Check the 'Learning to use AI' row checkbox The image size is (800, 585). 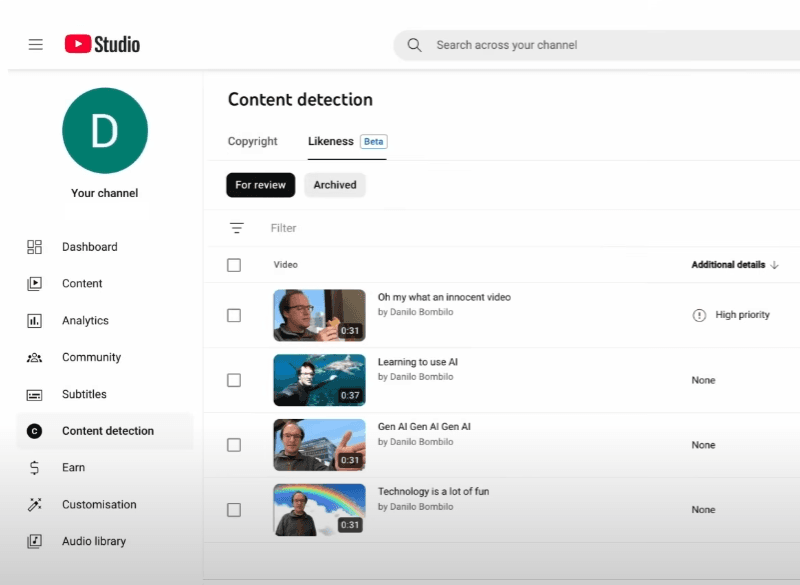(234, 380)
